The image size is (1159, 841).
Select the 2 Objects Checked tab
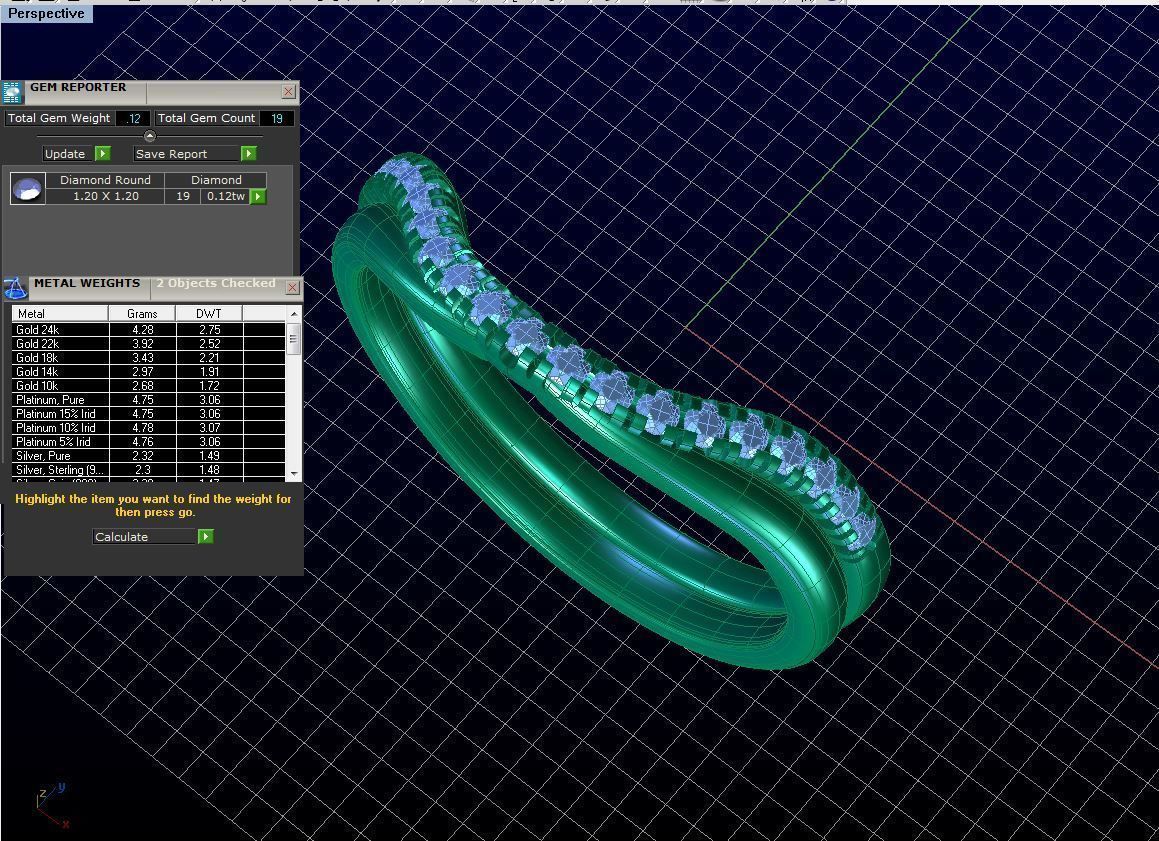[216, 284]
